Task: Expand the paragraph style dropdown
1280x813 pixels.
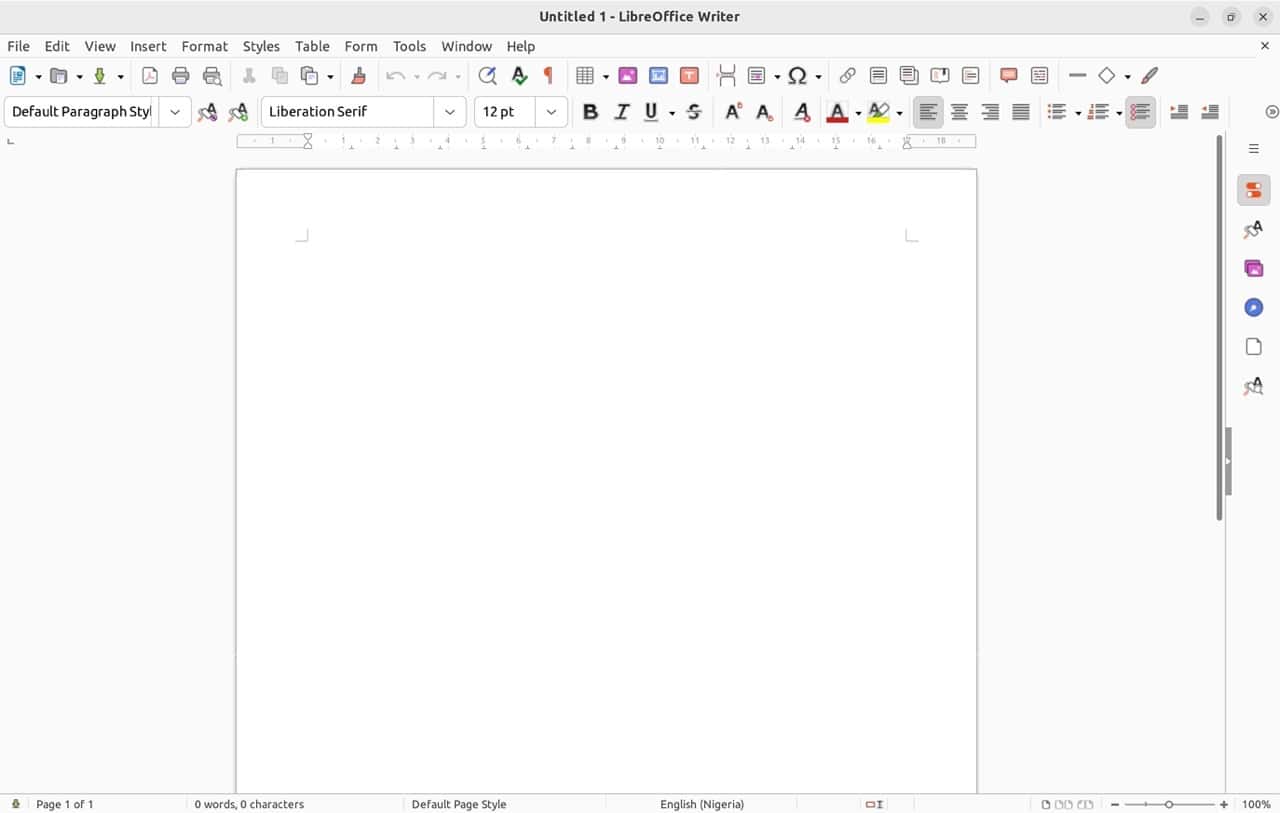Action: 175,111
